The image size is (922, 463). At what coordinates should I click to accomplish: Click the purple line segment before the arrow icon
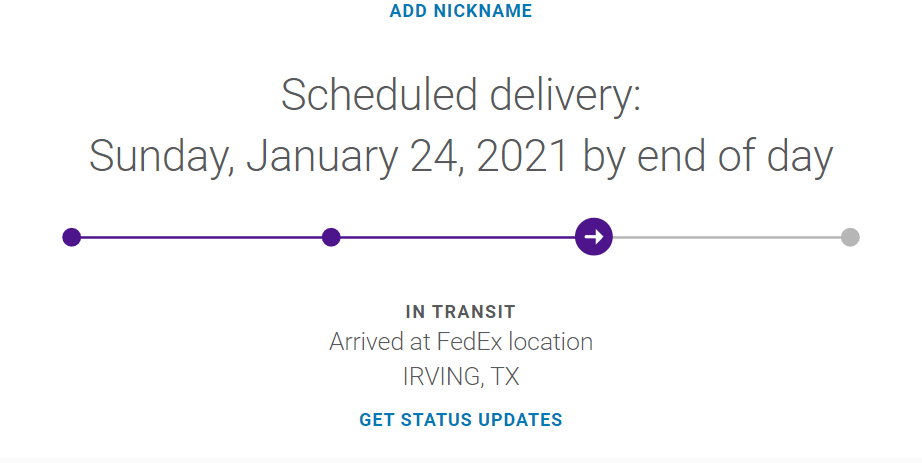[455, 237]
